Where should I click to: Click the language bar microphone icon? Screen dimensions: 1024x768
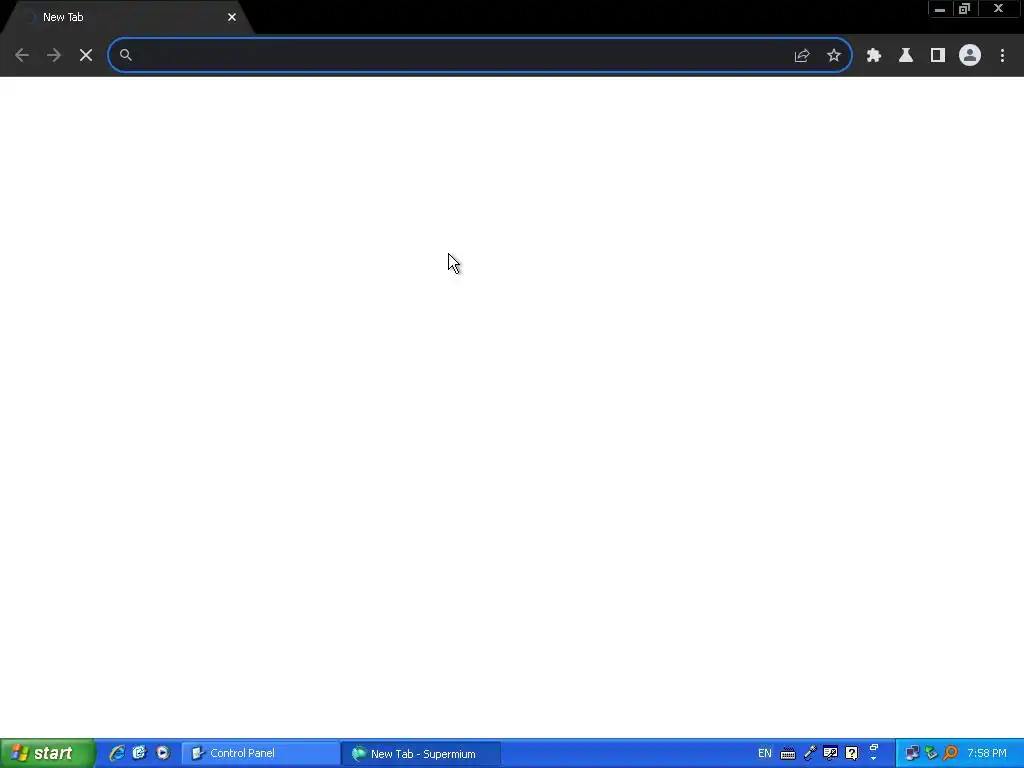(810, 754)
